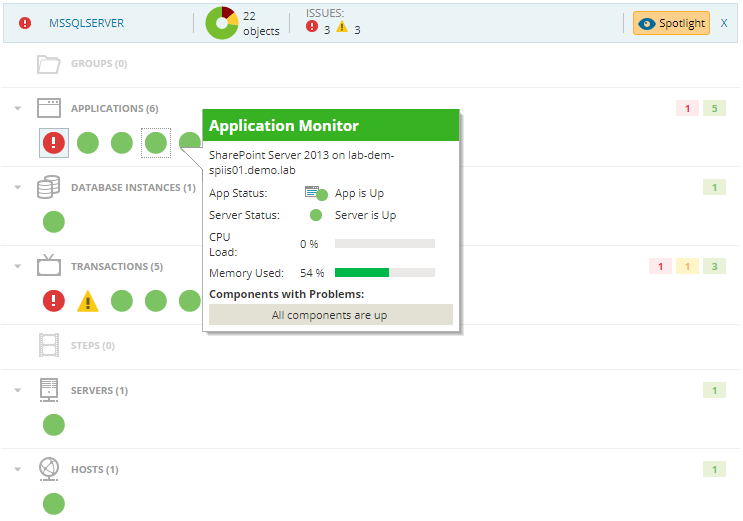
Task: Click the Groups folder icon
Action: click(x=49, y=64)
